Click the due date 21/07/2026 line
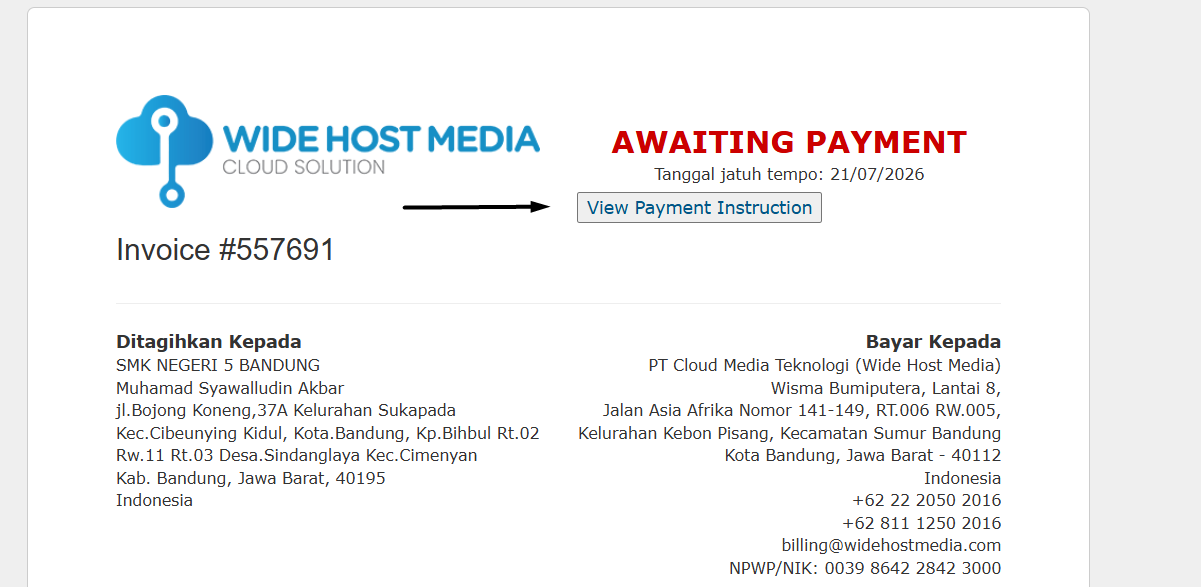The width and height of the screenshot is (1201, 587). (789, 174)
